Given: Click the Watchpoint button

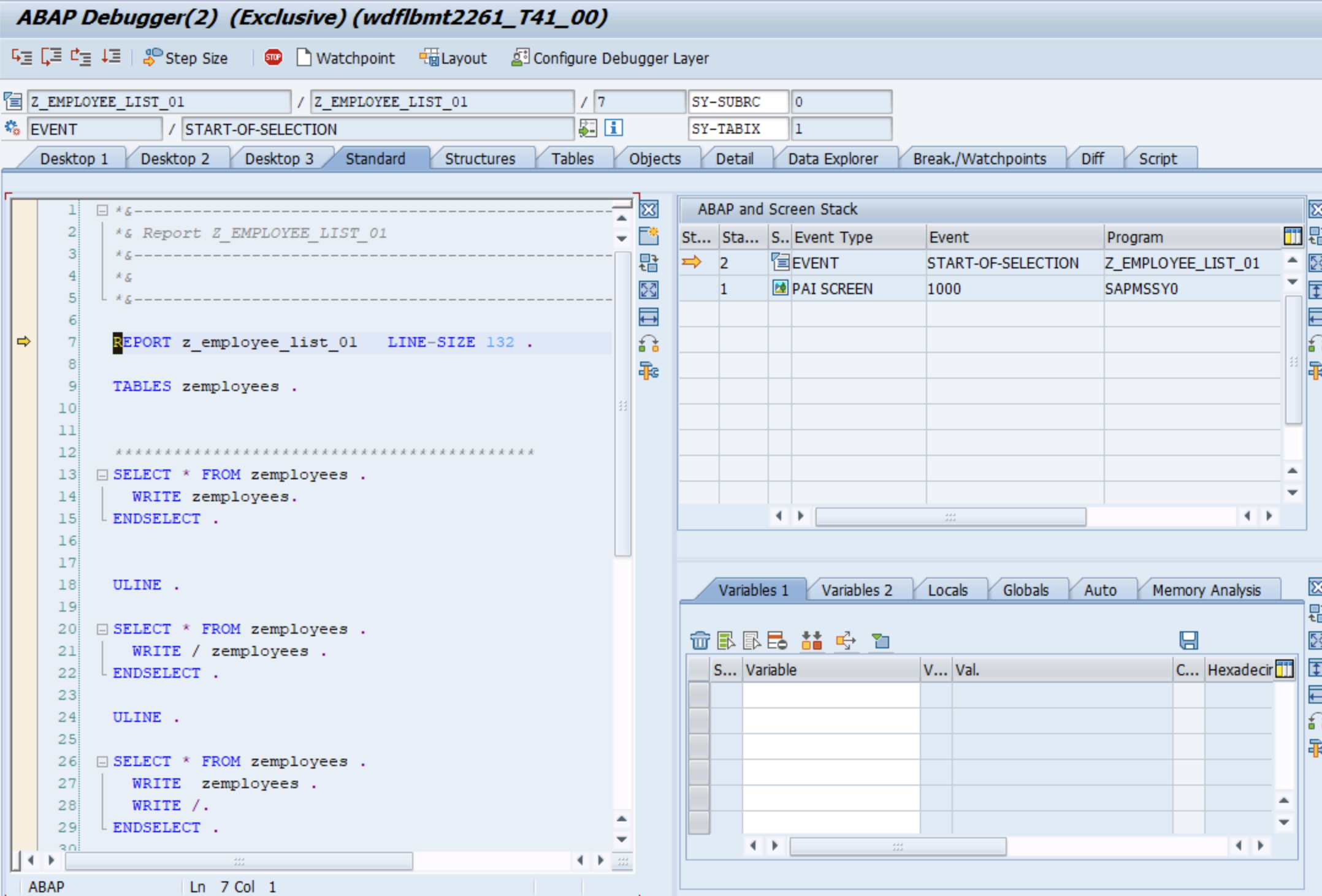Looking at the screenshot, I should [x=346, y=58].
